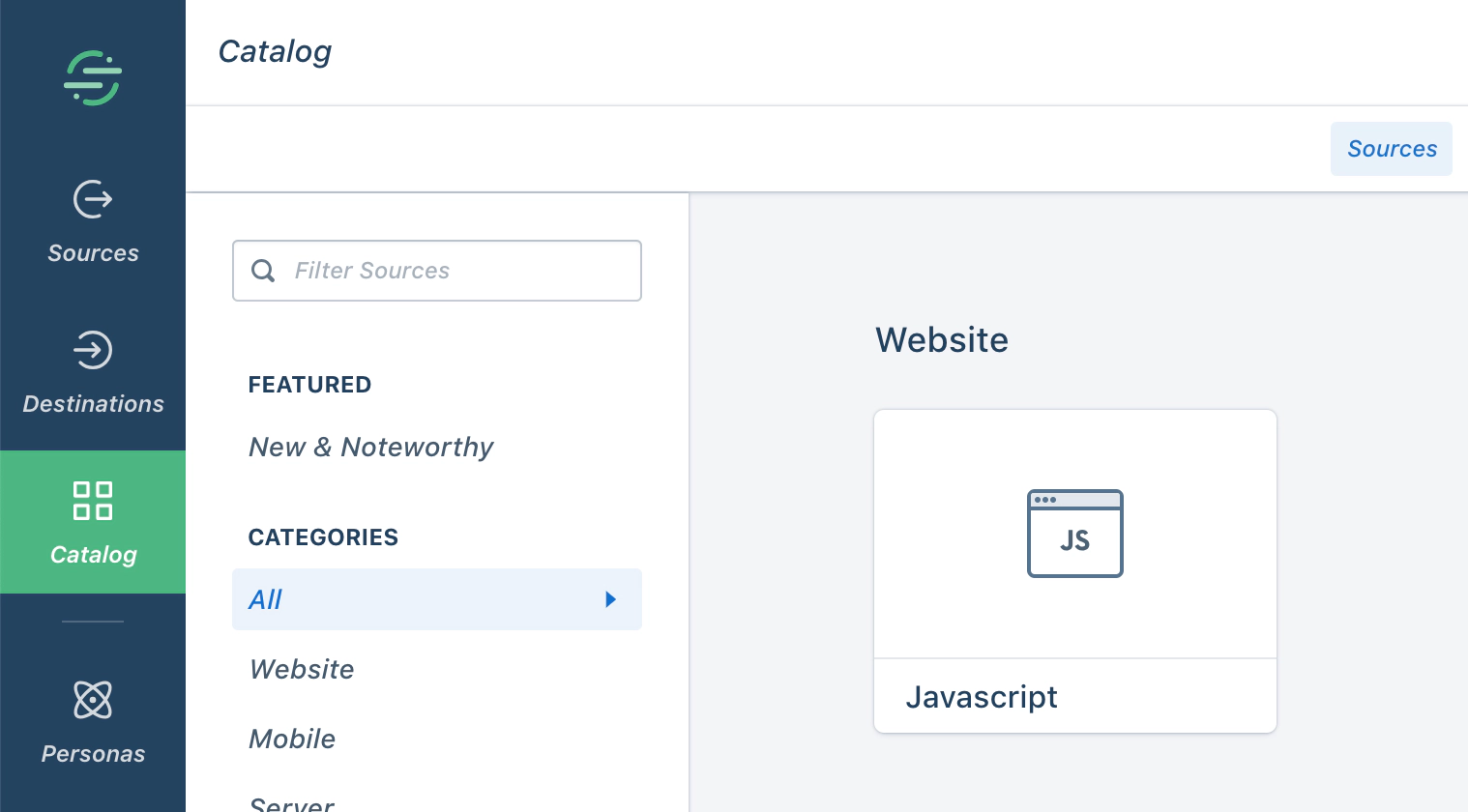
Task: Select the Mobile category
Action: tap(292, 739)
